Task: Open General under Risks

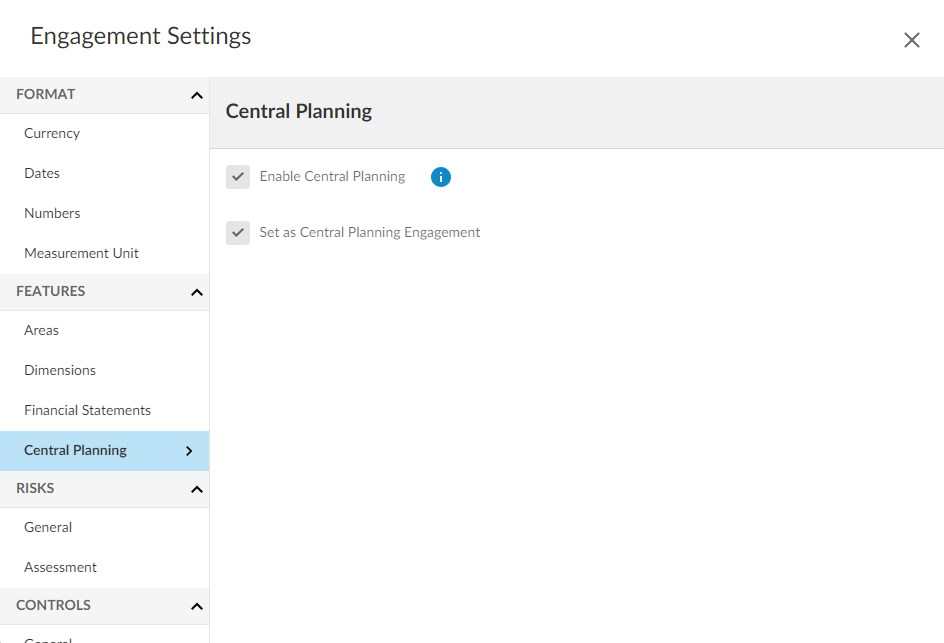Action: click(48, 527)
